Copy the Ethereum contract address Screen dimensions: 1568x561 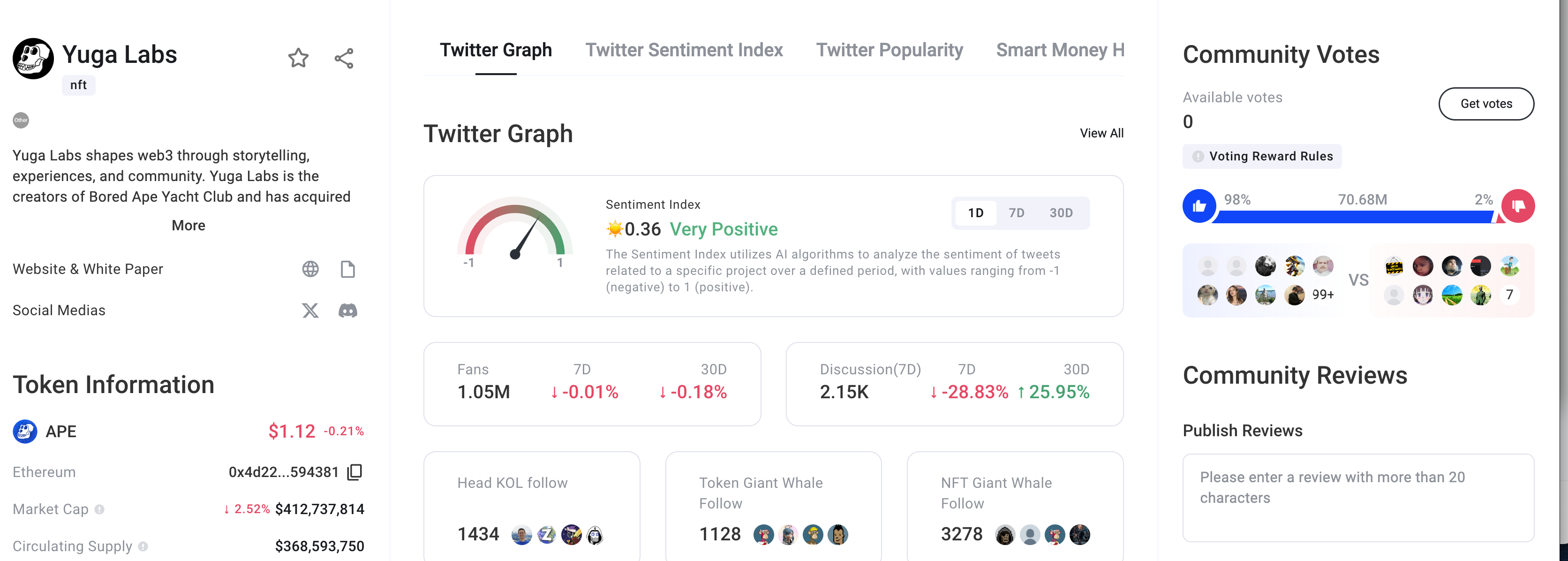pyautogui.click(x=355, y=472)
